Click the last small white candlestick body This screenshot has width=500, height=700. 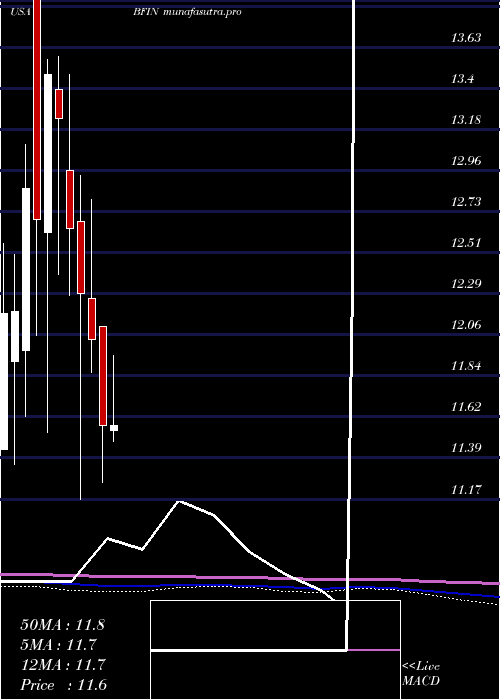[x=114, y=428]
